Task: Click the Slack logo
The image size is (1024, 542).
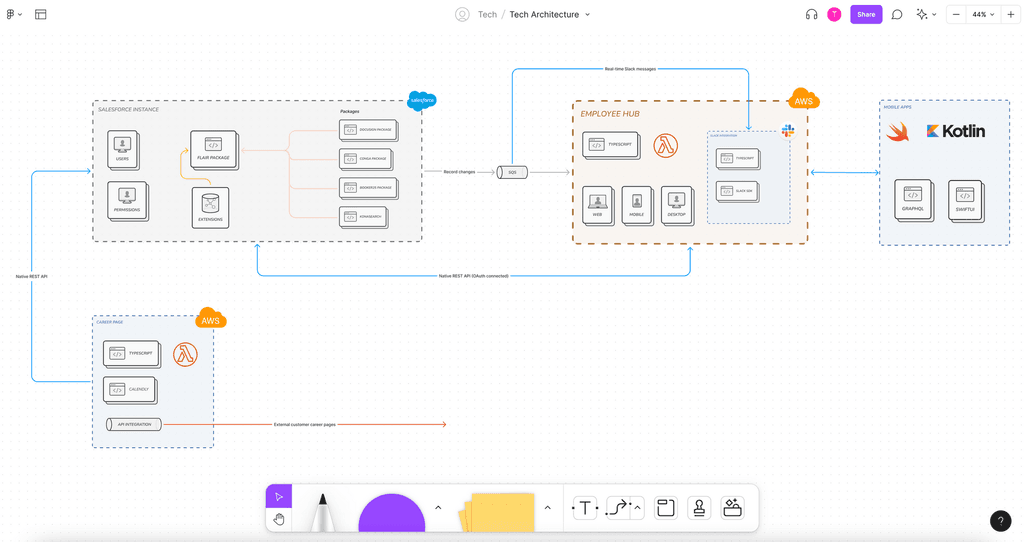Action: 788,131
